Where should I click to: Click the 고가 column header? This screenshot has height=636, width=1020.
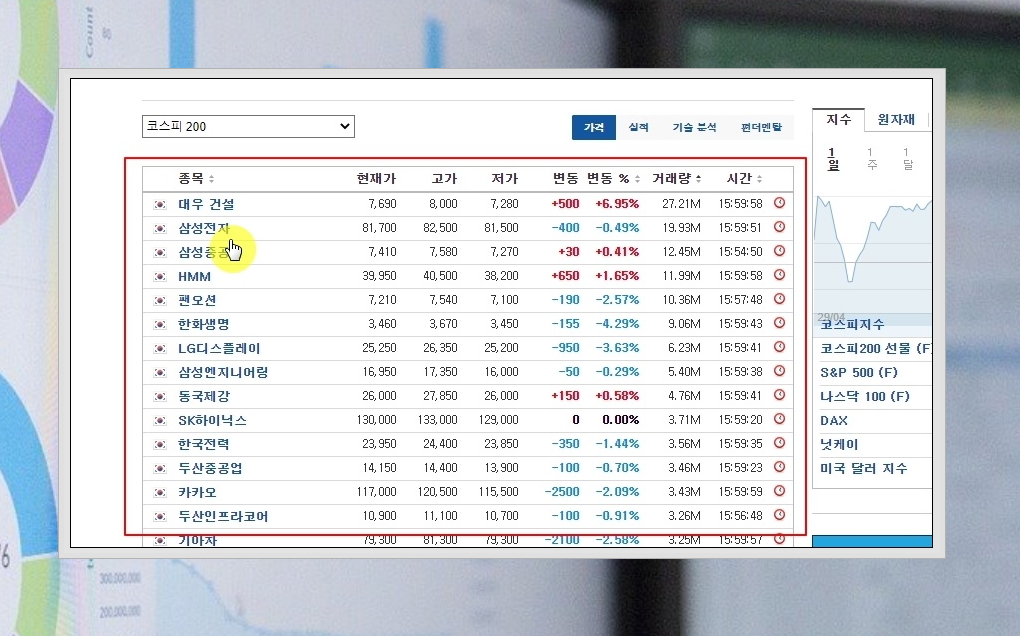[x=444, y=178]
